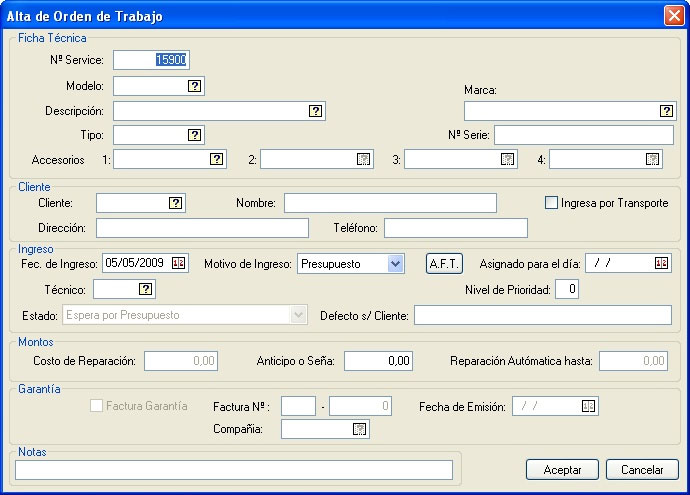Screen dimensions: 690x495
Task: Click into the Notas text field
Action: 234,470
